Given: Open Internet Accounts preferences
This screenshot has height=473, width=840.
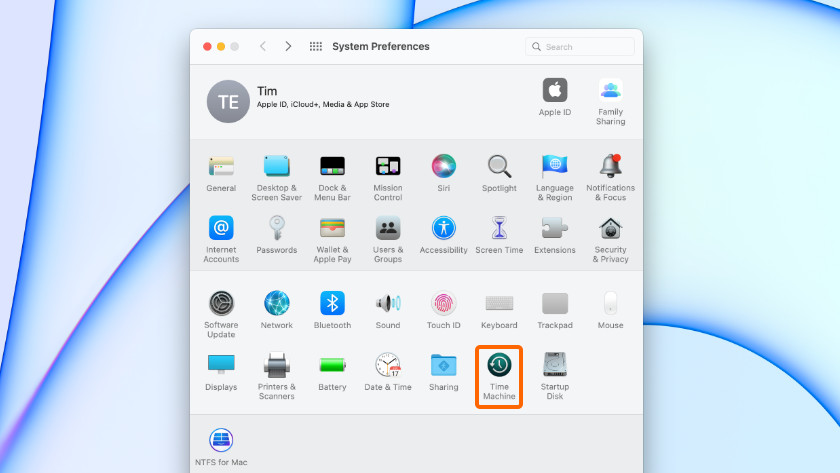Looking at the screenshot, I should tap(221, 239).
